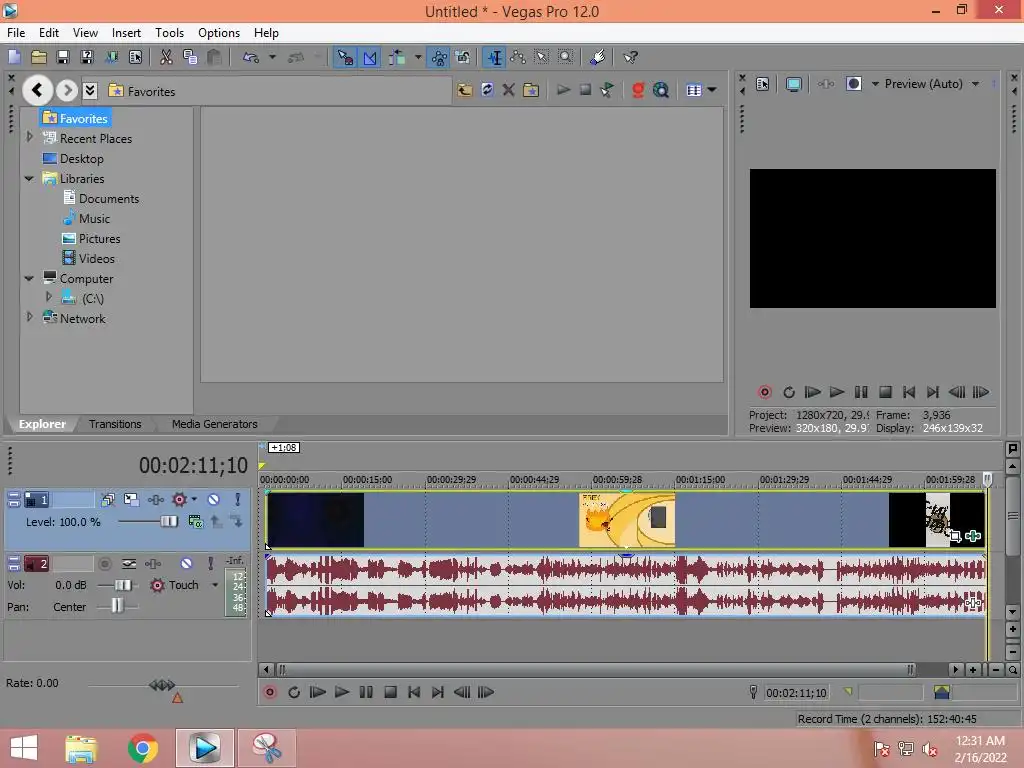1024x768 pixels.
Task: Collapse the Libraries tree node
Action: tap(29, 178)
